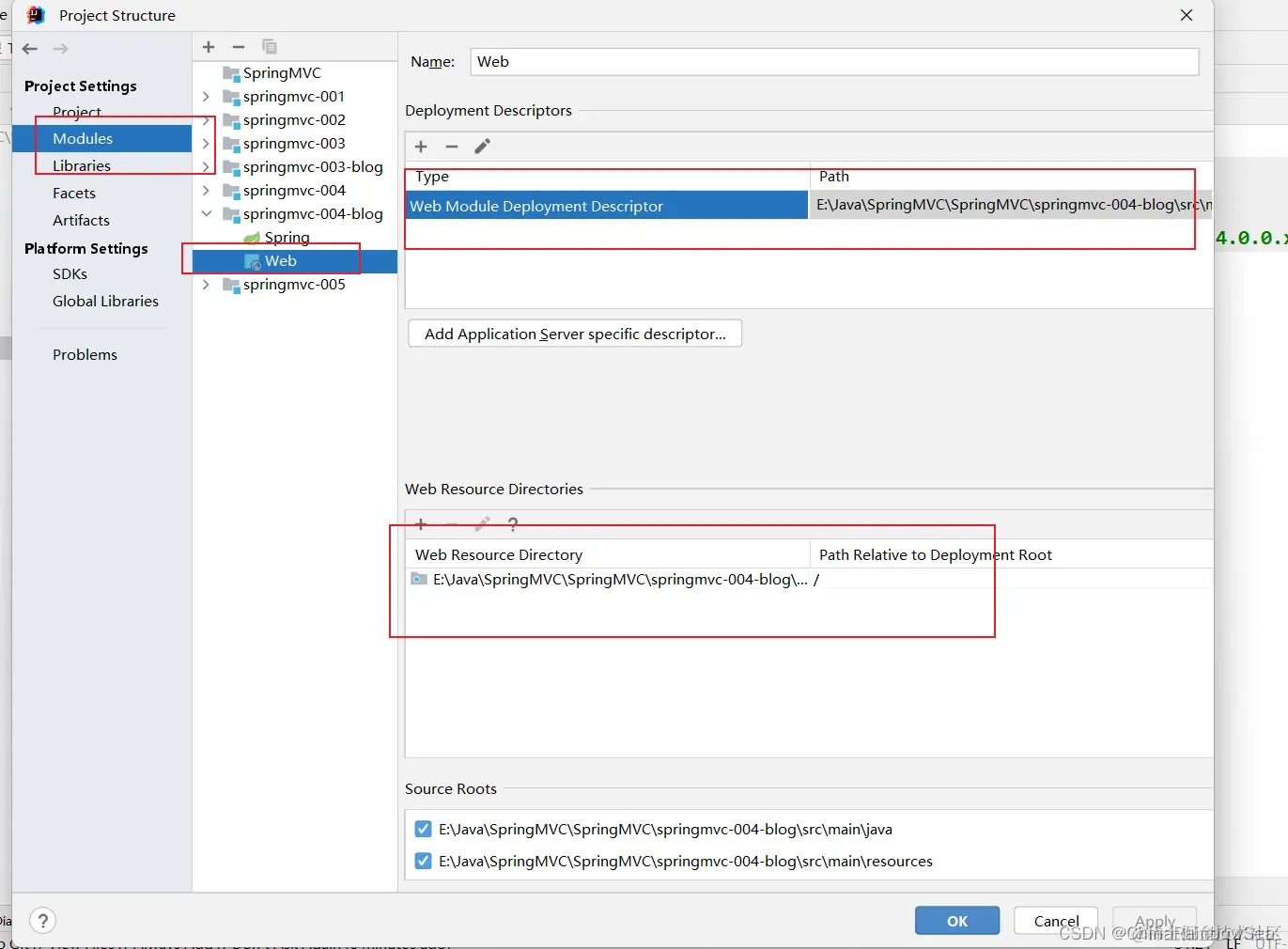Expand the springmvc-003-blog module
1288x949 pixels.
point(206,166)
